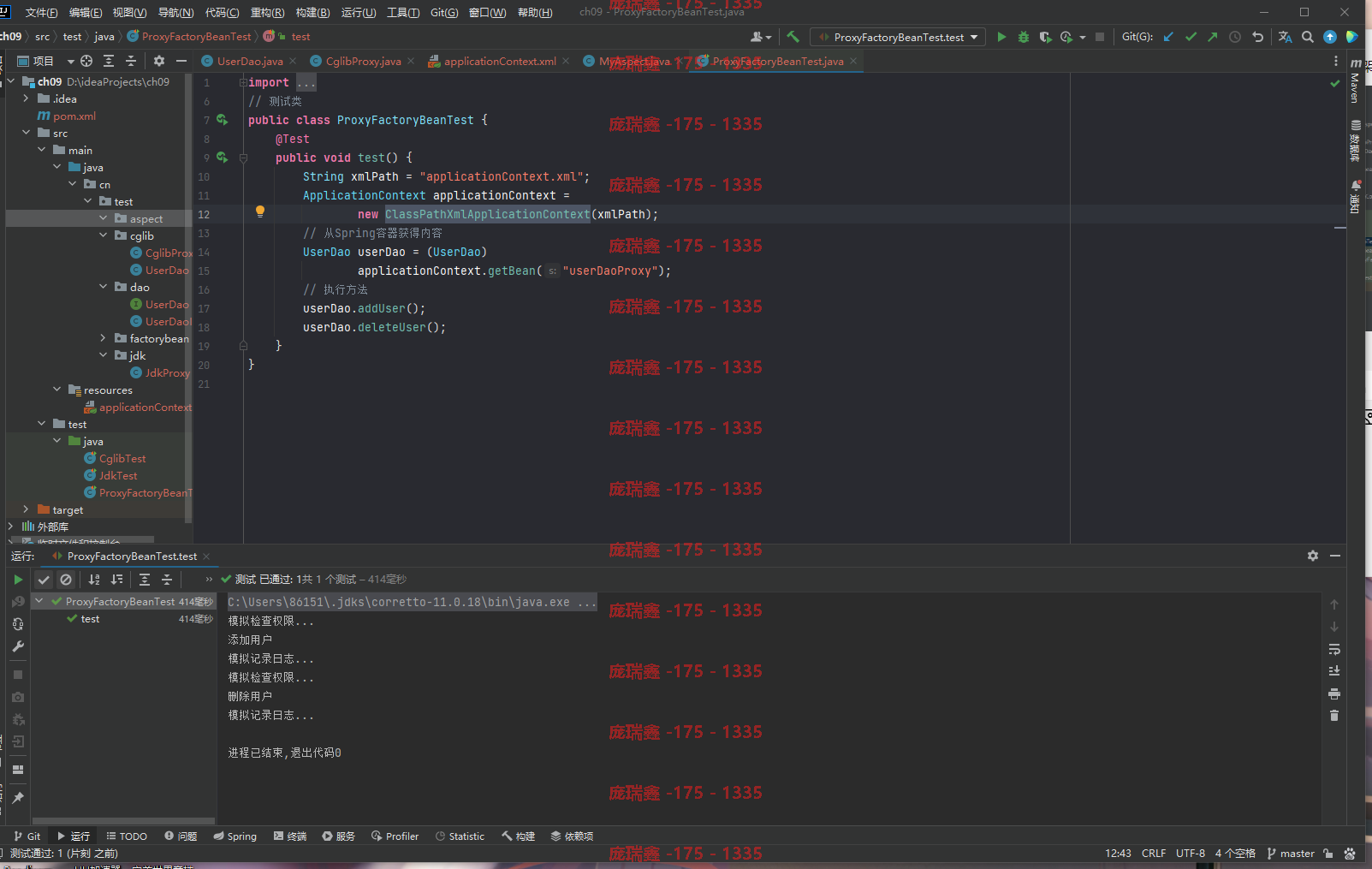1372x869 pixels.
Task: Push commits with the green Git arrow
Action: pos(1213,37)
